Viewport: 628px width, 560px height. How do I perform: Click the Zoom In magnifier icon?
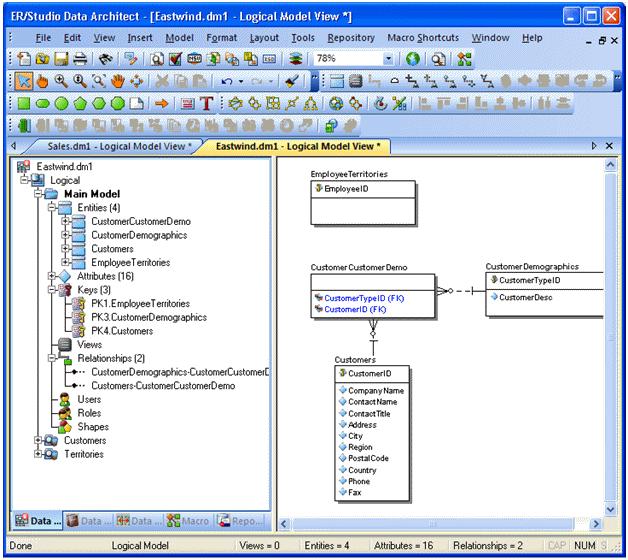(x=61, y=81)
